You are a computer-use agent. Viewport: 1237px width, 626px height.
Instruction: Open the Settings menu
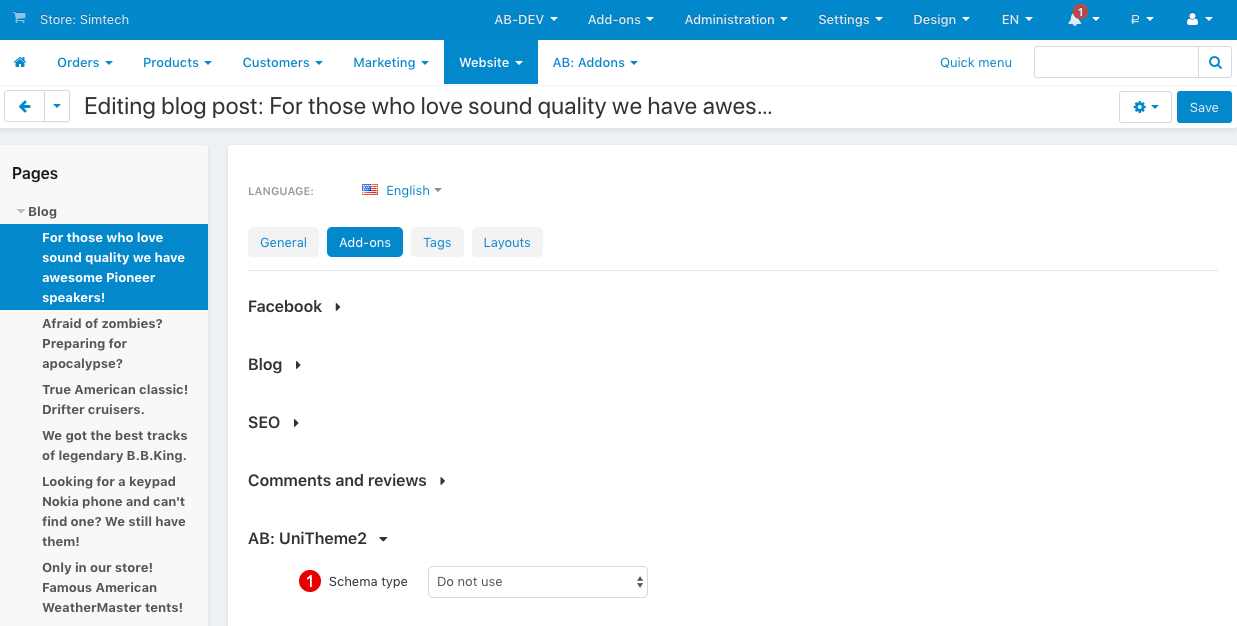(x=851, y=19)
